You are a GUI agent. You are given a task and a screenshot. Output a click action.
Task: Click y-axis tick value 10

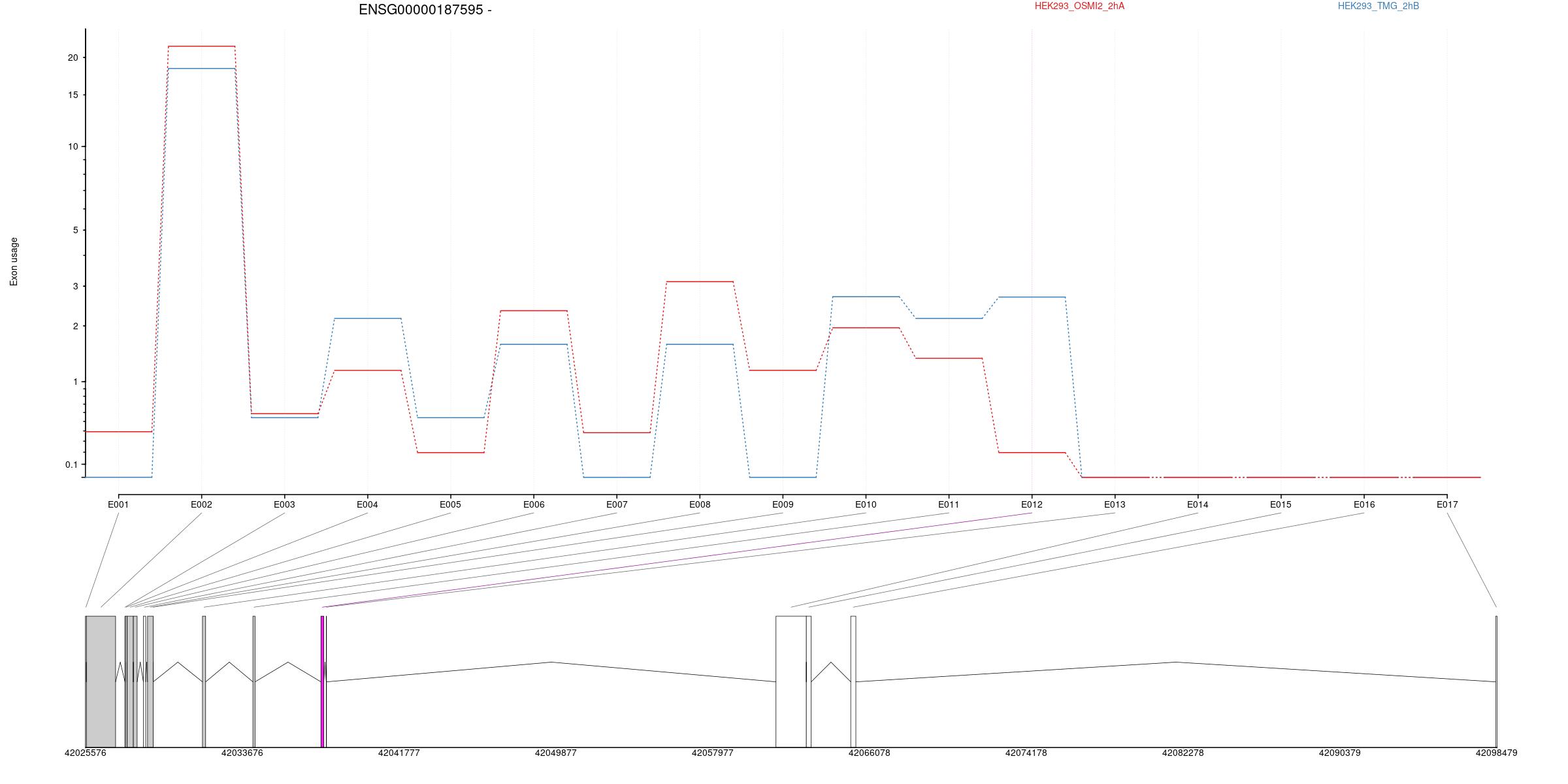[73, 146]
